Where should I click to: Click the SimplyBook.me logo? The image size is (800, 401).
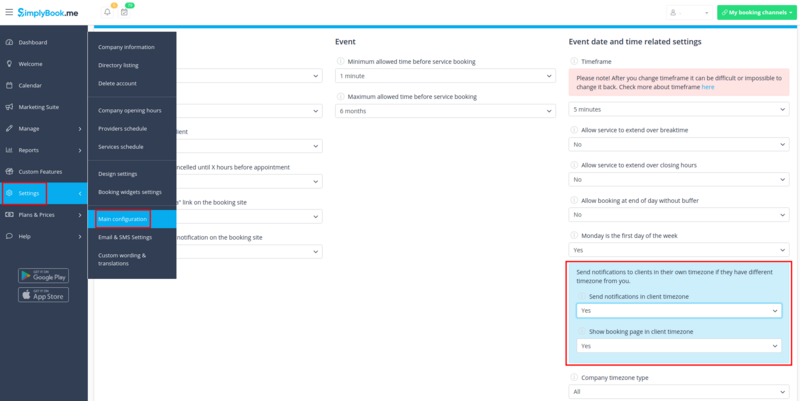(48, 13)
